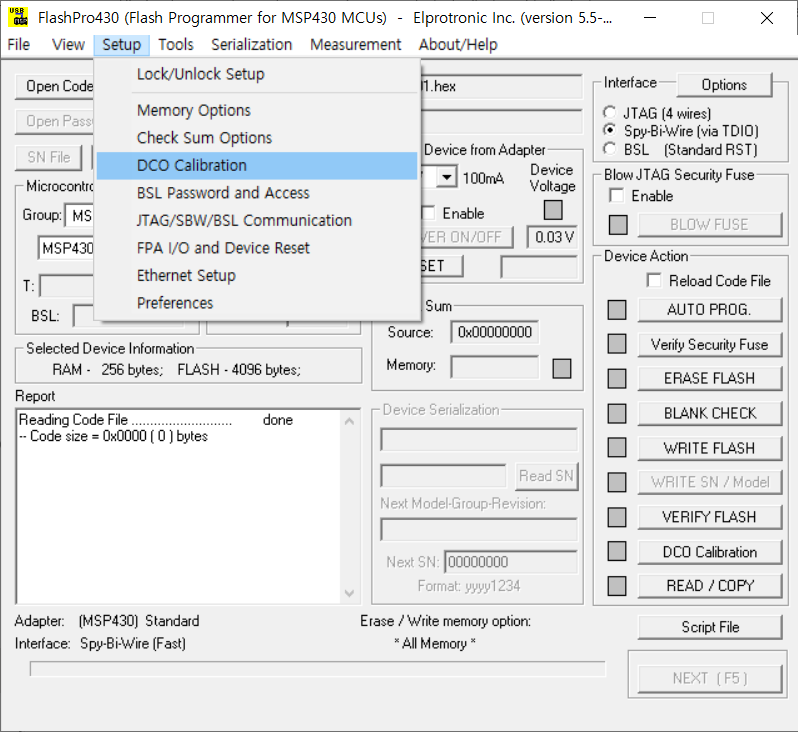Viewport: 798px width, 732px height.
Task: Open the Measurement menu
Action: tap(356, 45)
